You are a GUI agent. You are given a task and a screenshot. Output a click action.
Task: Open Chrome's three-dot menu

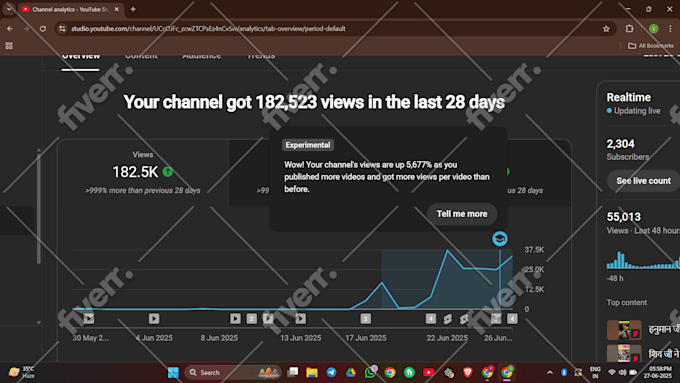coord(670,29)
